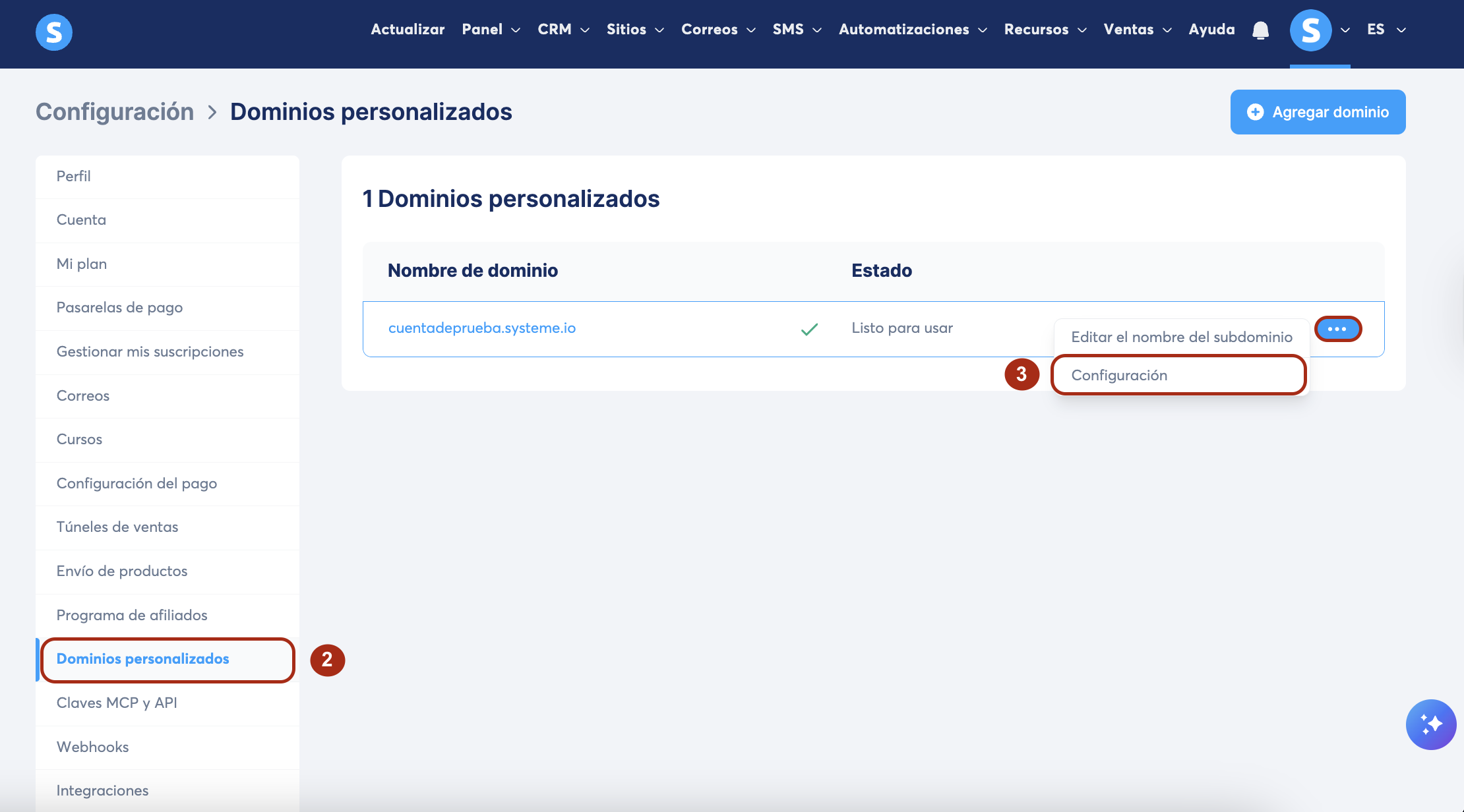1464x812 pixels.
Task: Click the plus icon in Agregar dominio
Action: (x=1255, y=112)
